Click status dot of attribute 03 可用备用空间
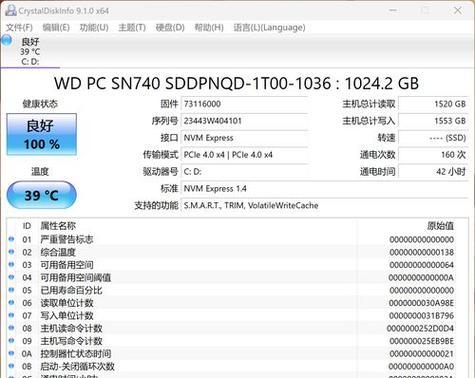475x378 pixels. (x=11, y=264)
